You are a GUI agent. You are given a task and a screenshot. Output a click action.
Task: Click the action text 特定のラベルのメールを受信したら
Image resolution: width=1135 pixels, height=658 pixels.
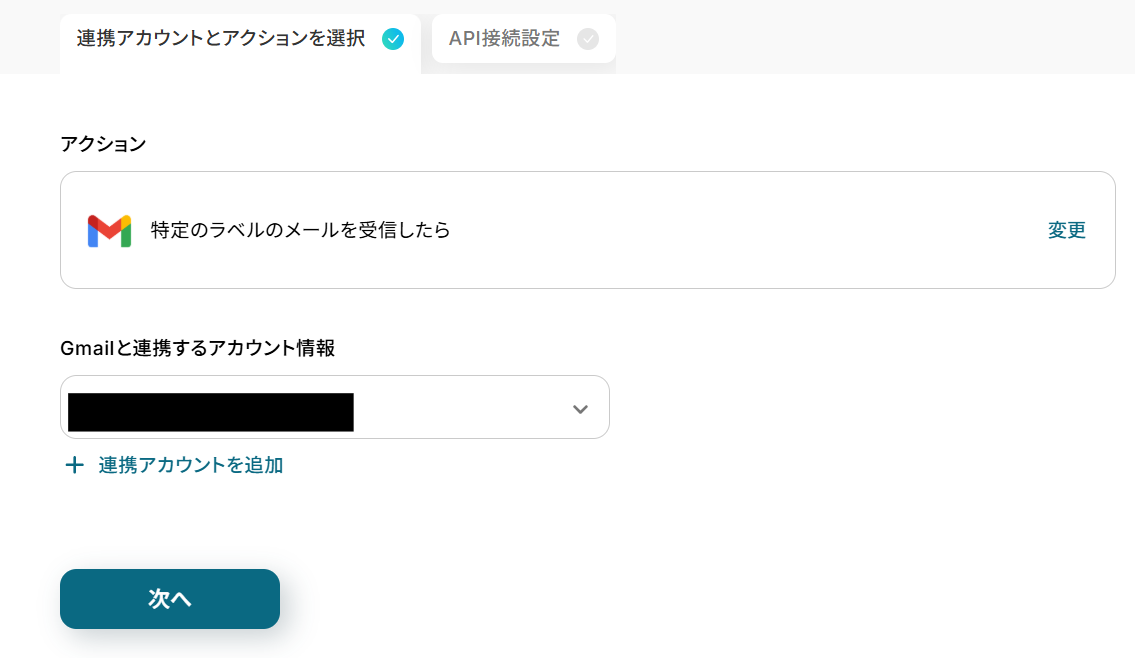300,230
